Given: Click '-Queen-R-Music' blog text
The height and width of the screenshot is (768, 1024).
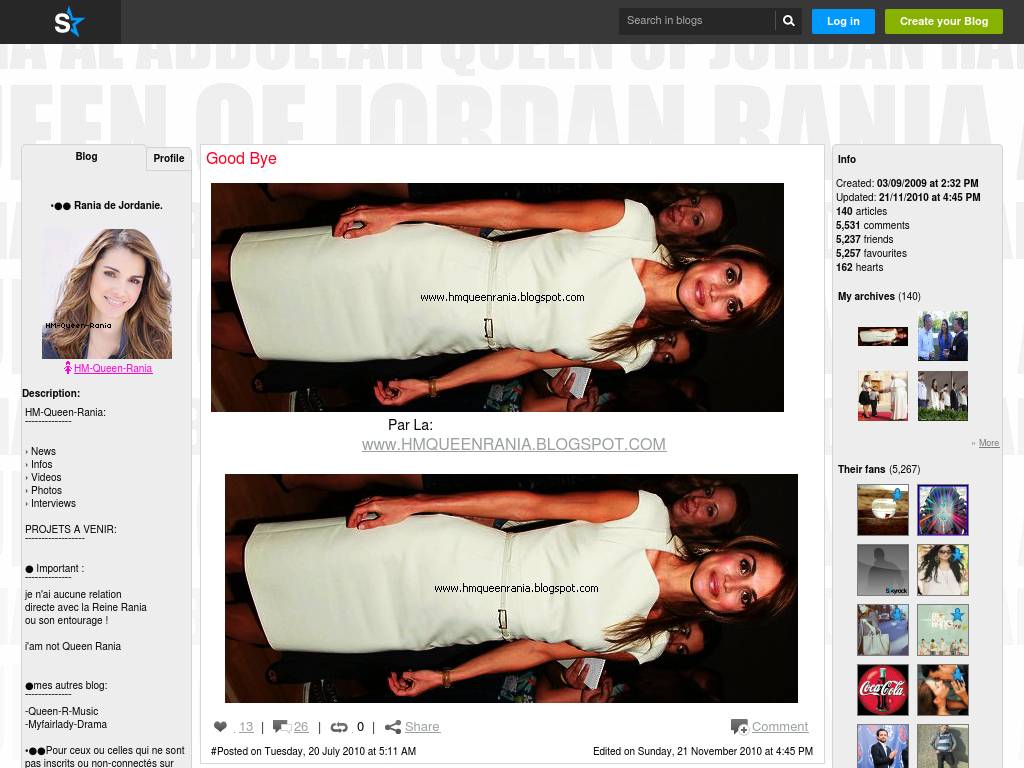Looking at the screenshot, I should (61, 711).
